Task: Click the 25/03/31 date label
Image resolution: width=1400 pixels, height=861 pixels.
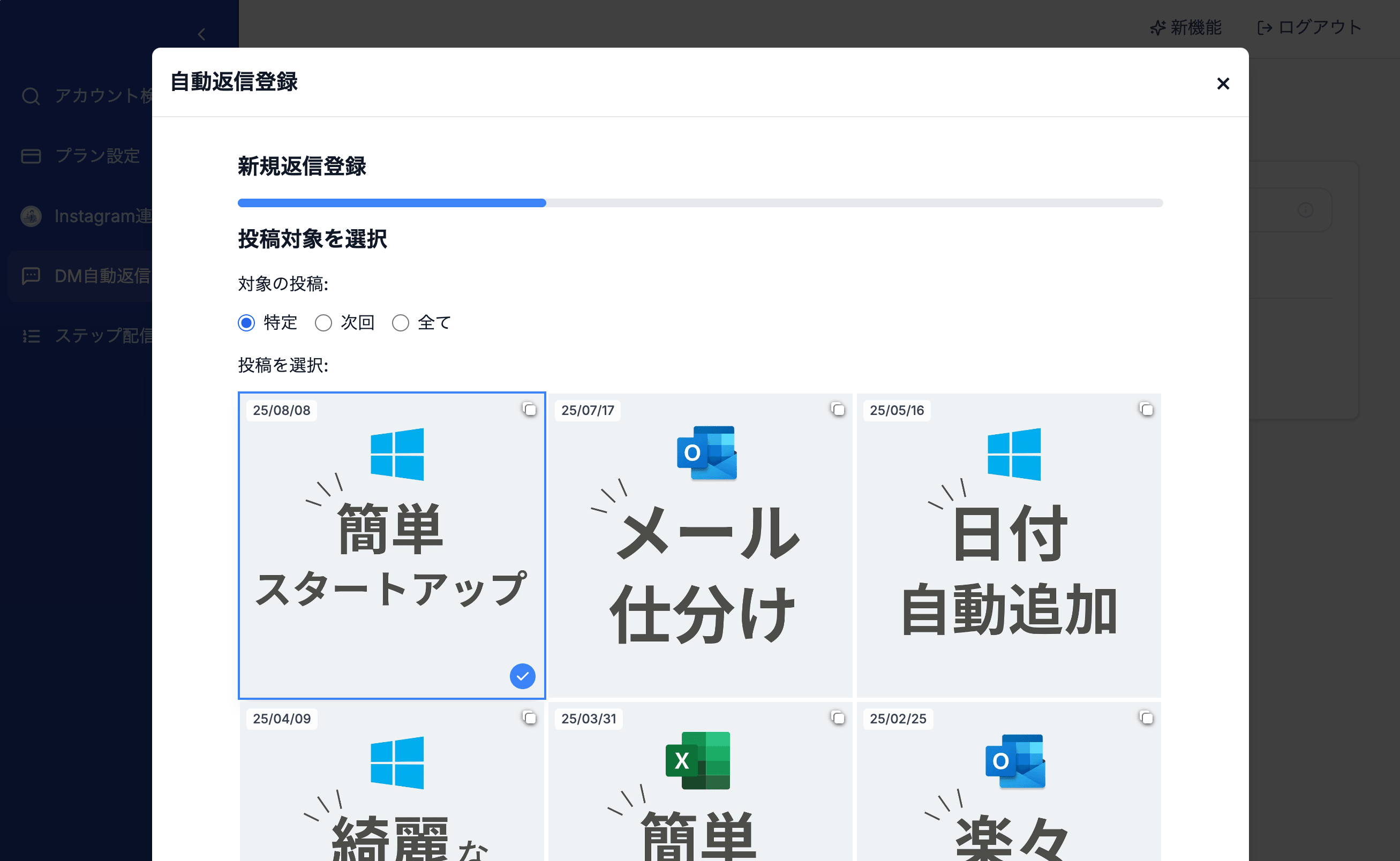Action: click(589, 719)
